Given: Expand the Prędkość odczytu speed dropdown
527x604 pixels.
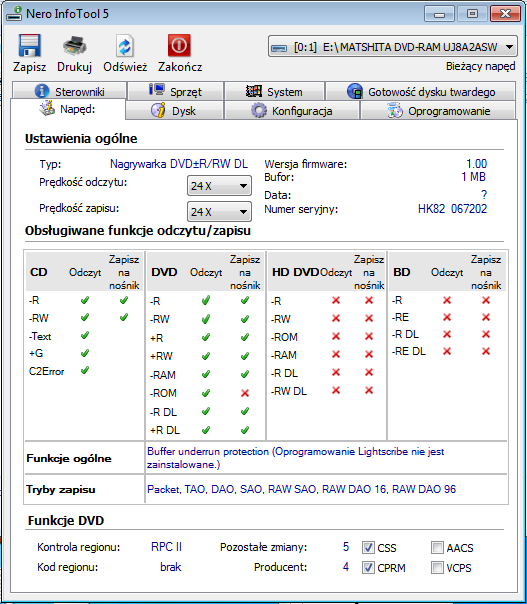Looking at the screenshot, I should coord(219,186).
